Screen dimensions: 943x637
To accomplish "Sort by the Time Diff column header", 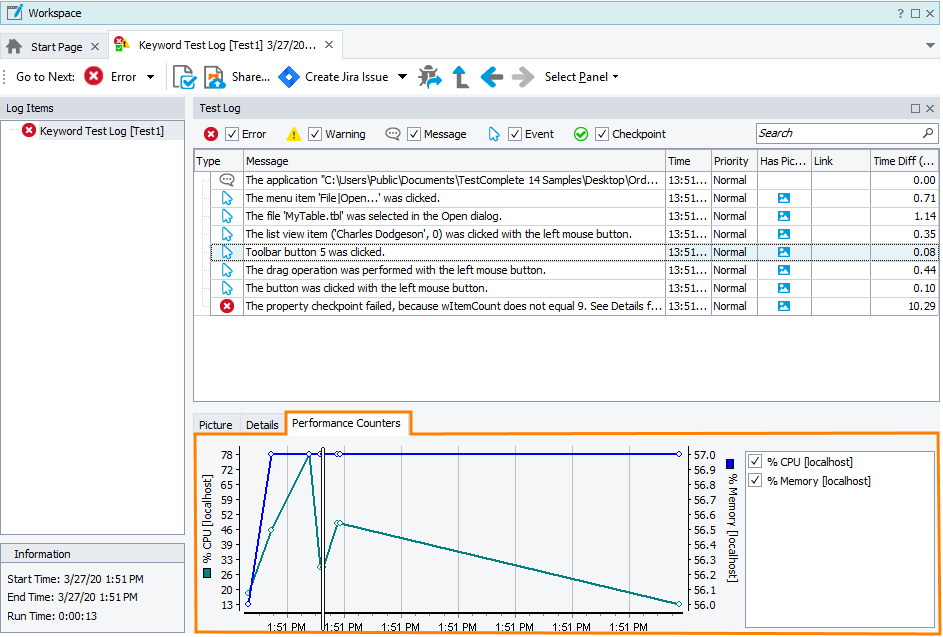I will 904,161.
